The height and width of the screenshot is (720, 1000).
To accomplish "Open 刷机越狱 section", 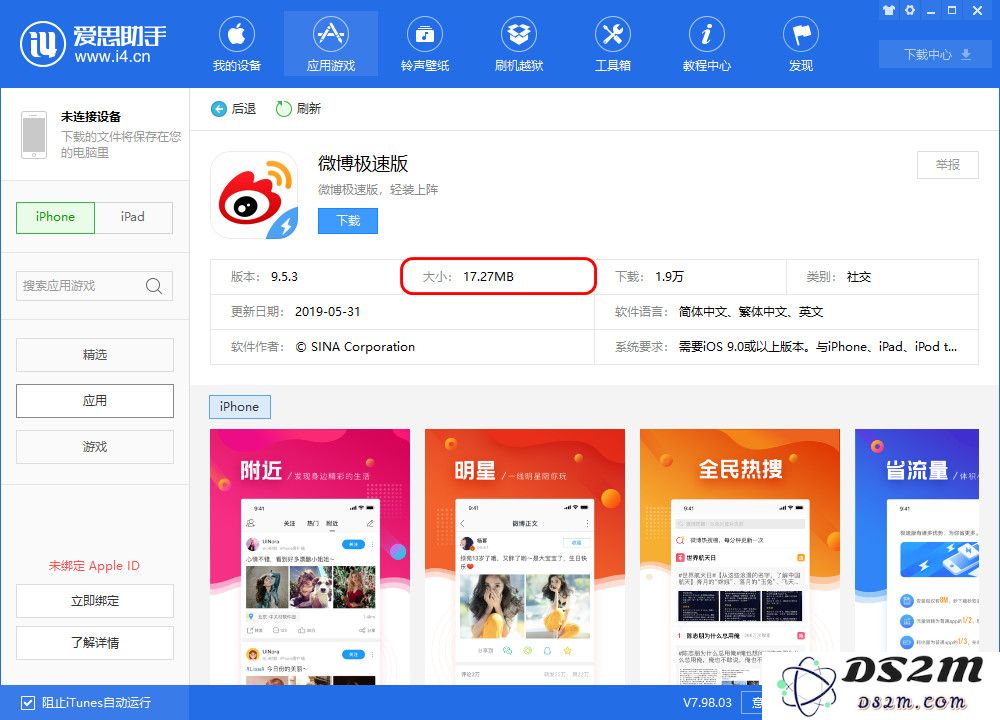I will click(x=518, y=44).
